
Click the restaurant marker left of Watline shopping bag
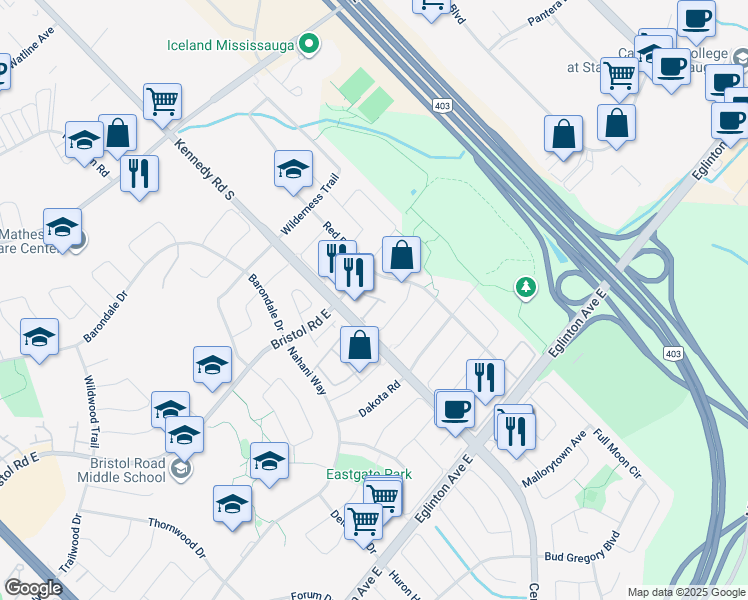(x=139, y=177)
